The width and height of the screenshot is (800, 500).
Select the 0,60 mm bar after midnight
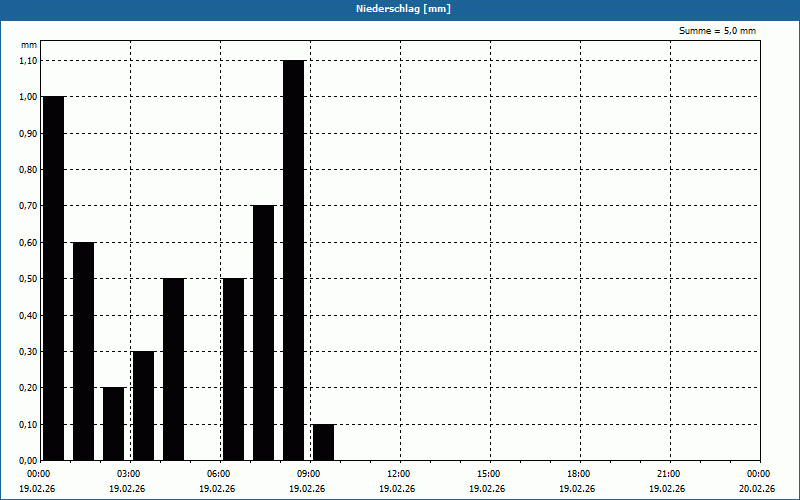pos(84,352)
